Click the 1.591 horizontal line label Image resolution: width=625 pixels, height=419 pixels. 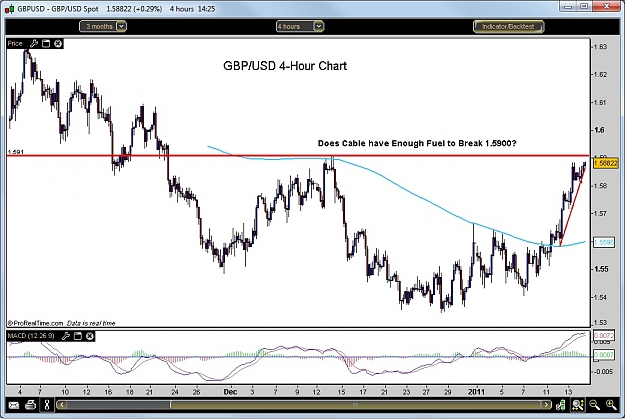[16, 152]
